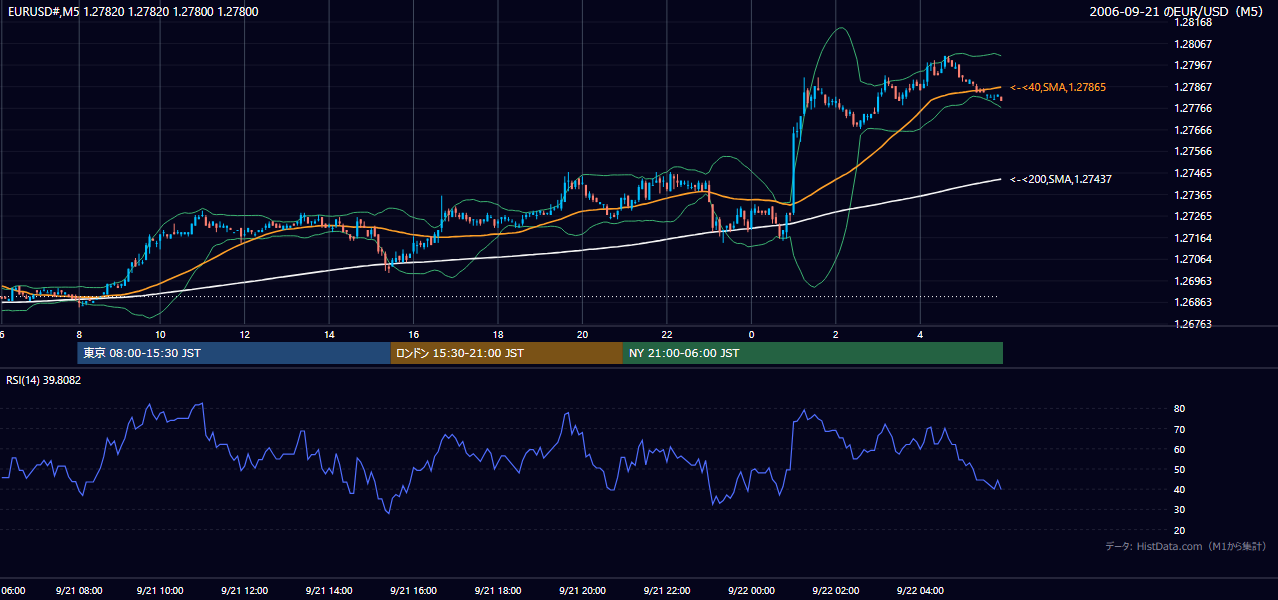Click the 9/22 04:00 time axis label
Viewport: 1278px width, 600px height.
point(922,591)
